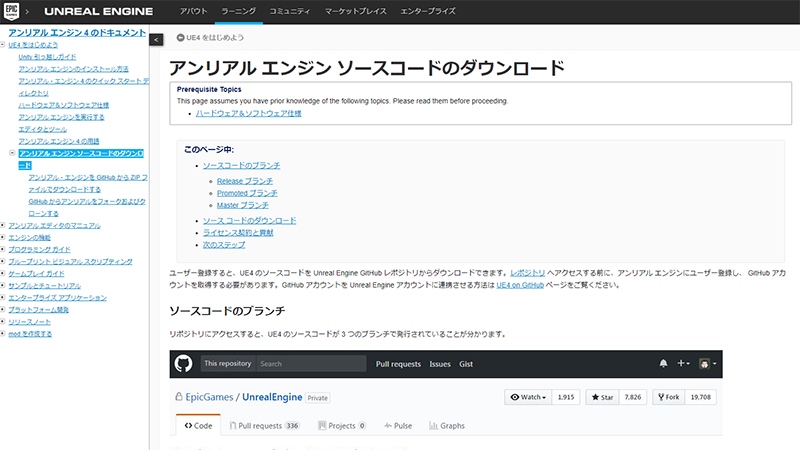Expand ゲームプレイ ガイド tree node
The width and height of the screenshot is (800, 450).
tap(3, 273)
